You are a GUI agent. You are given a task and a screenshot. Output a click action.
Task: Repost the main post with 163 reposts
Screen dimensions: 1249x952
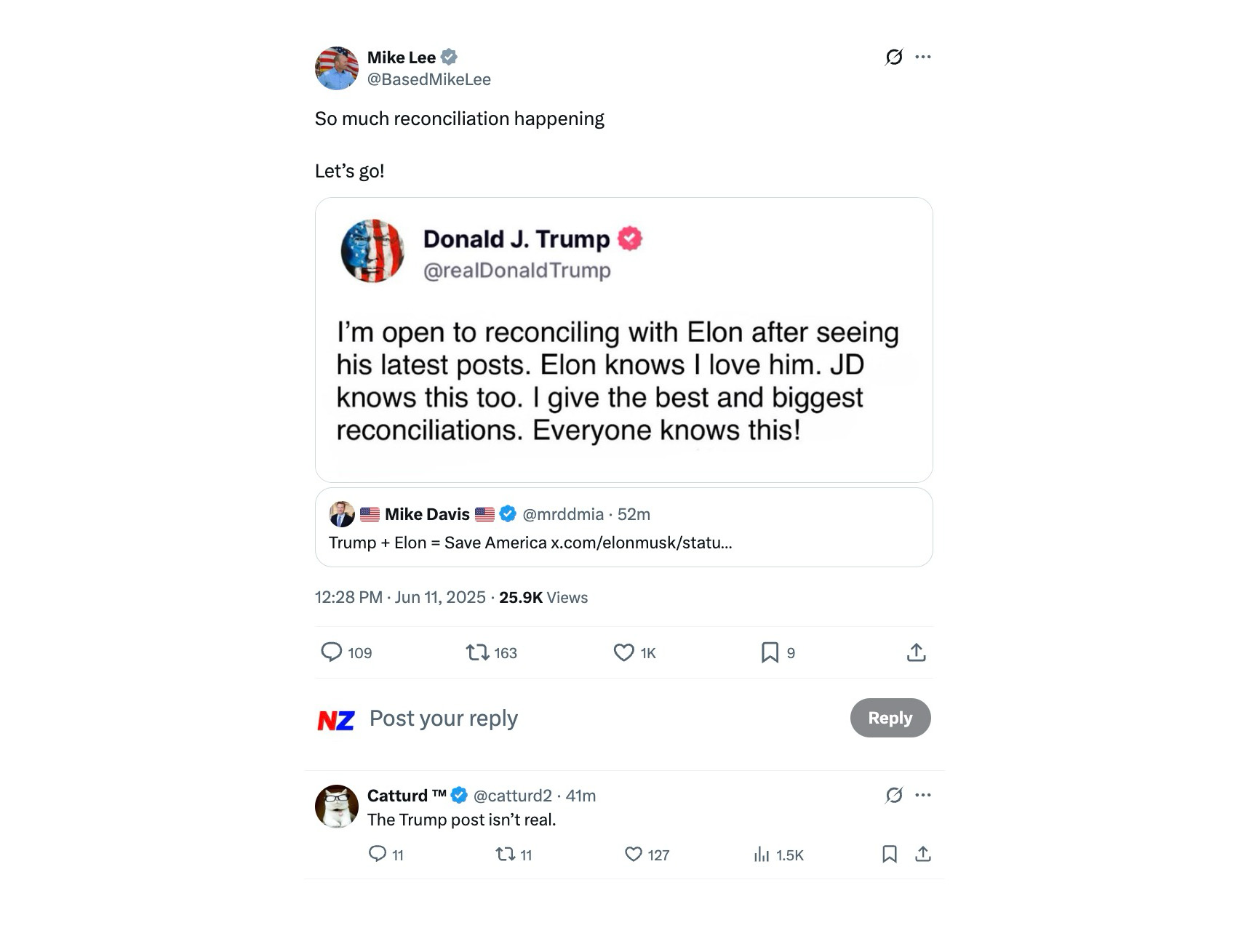point(478,652)
